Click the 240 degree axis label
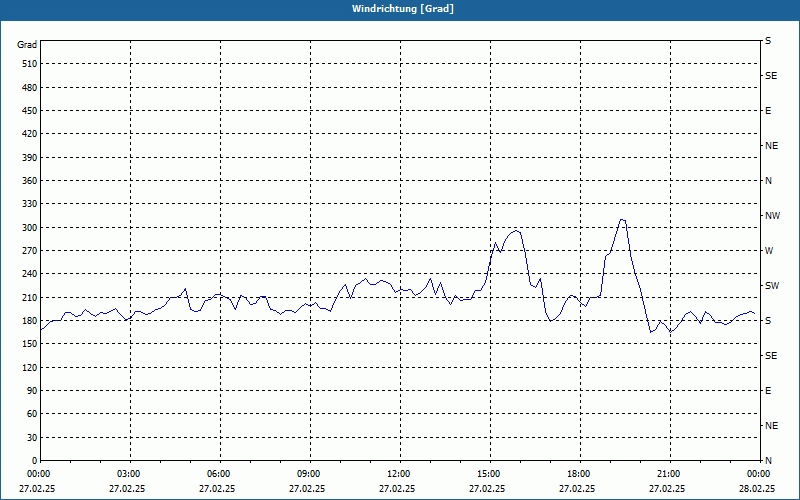 coord(30,274)
